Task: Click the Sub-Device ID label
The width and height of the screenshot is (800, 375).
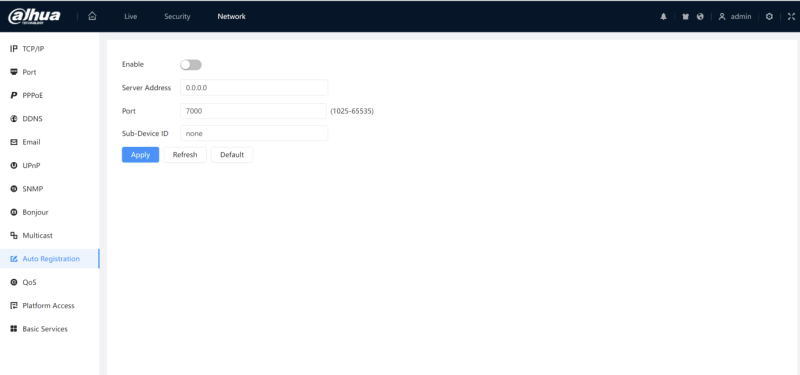Action: coord(145,133)
